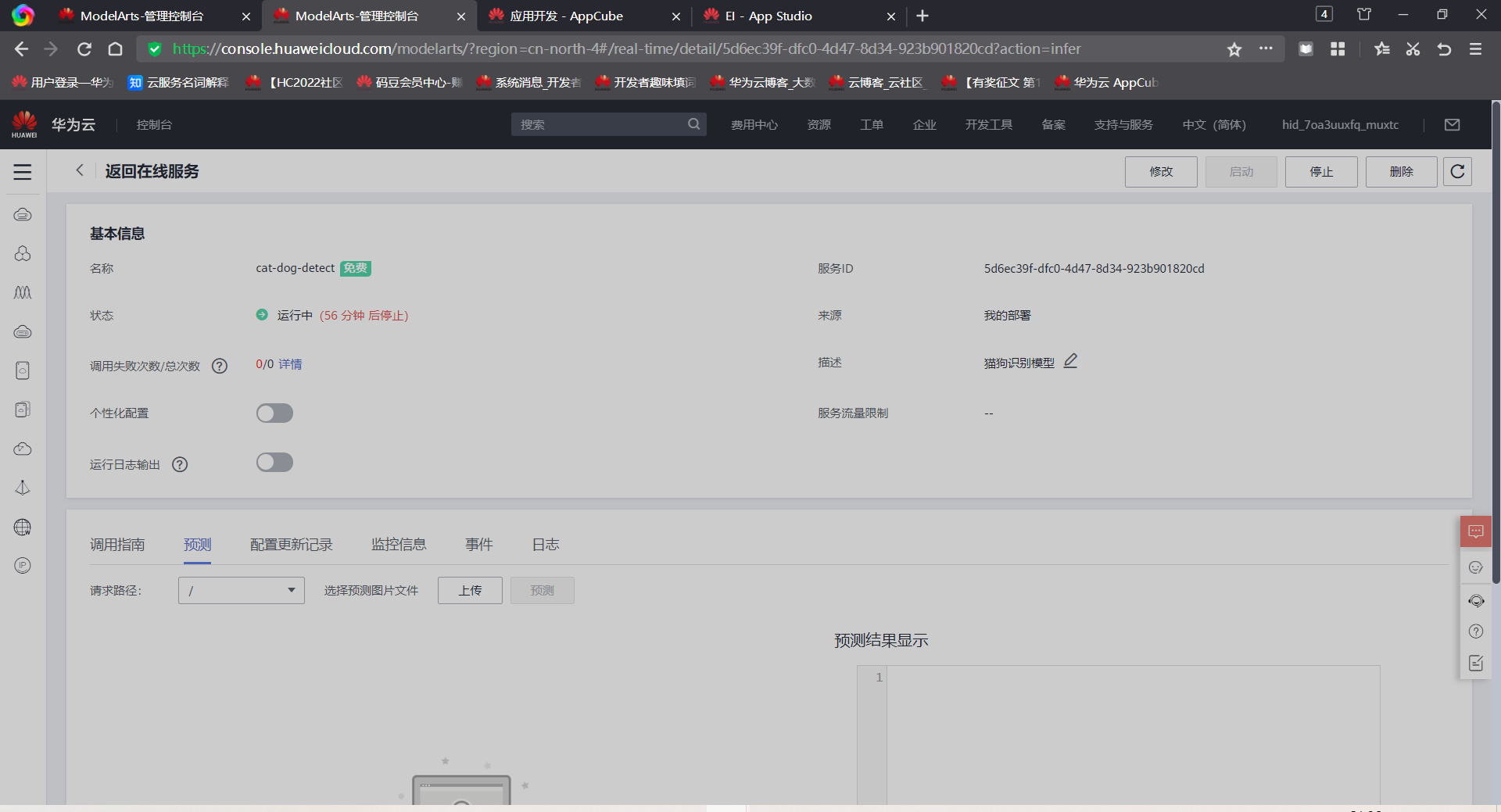
Task: Toggle the 运行日志输出 switch
Action: (x=274, y=463)
